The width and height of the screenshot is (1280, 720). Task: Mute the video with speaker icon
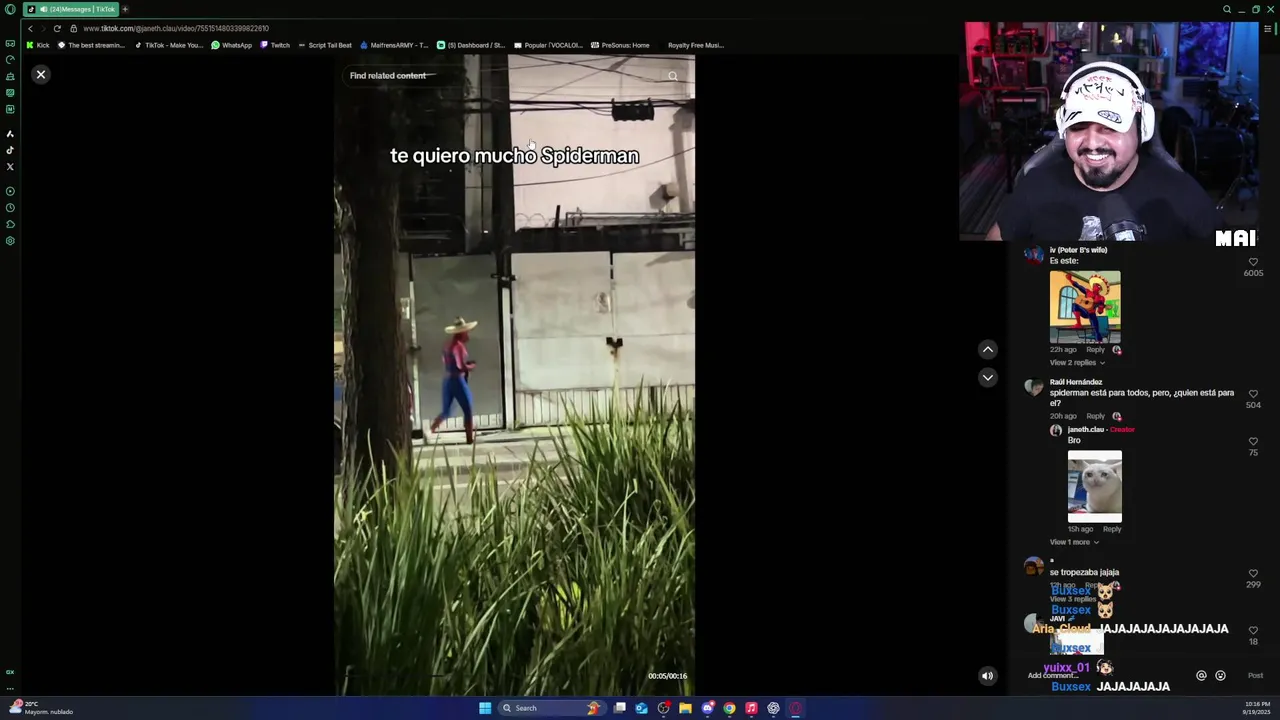tap(987, 676)
